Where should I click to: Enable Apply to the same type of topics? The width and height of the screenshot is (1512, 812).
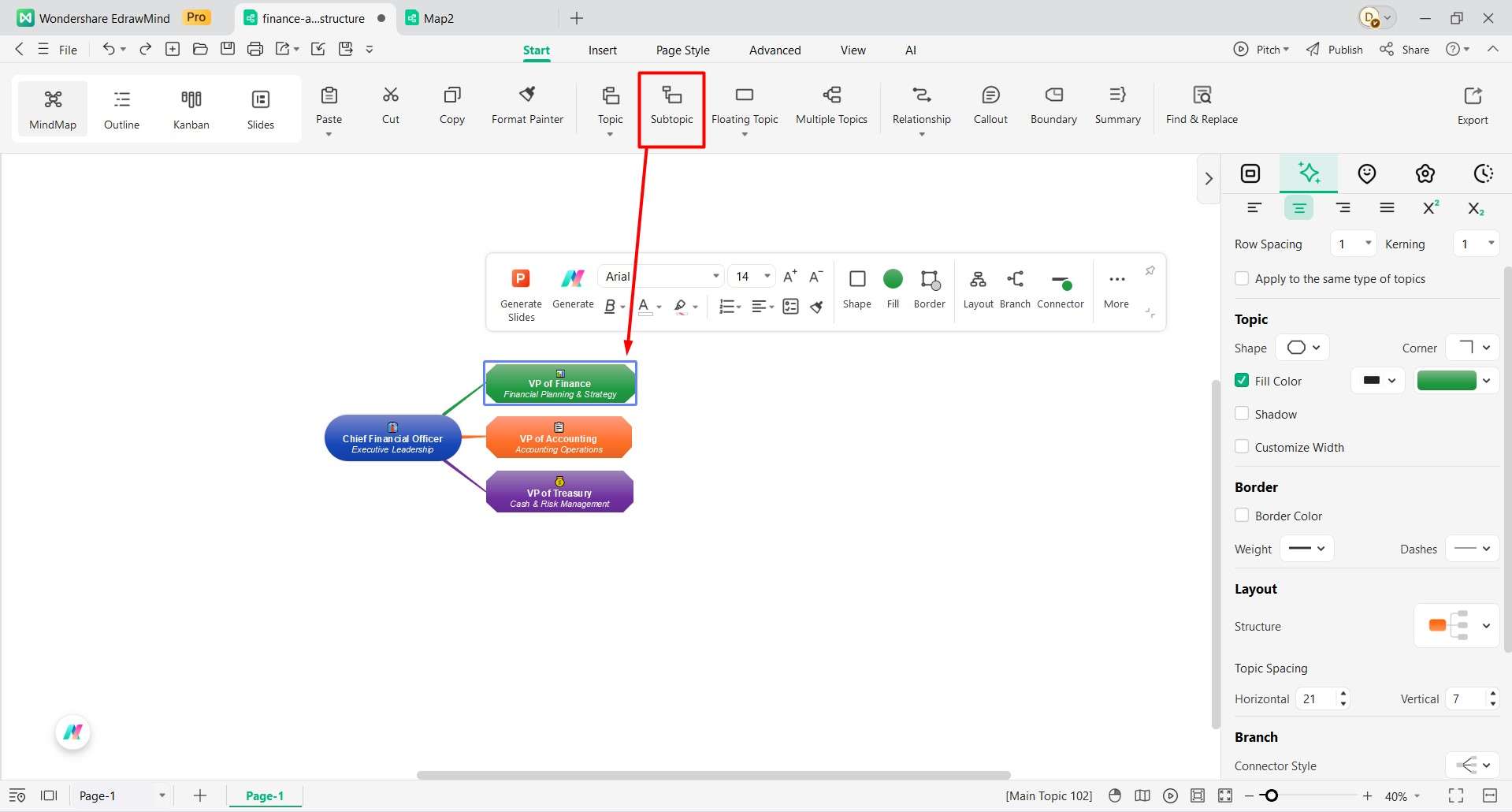pyautogui.click(x=1242, y=278)
